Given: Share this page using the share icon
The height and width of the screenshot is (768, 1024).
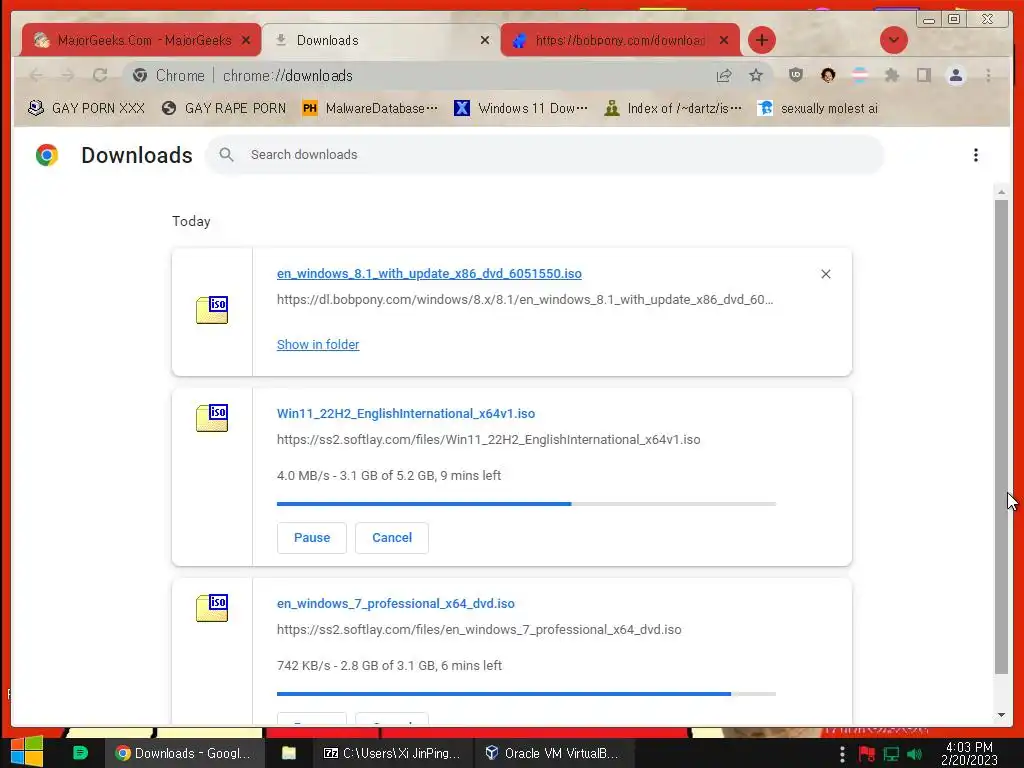Looking at the screenshot, I should (724, 76).
